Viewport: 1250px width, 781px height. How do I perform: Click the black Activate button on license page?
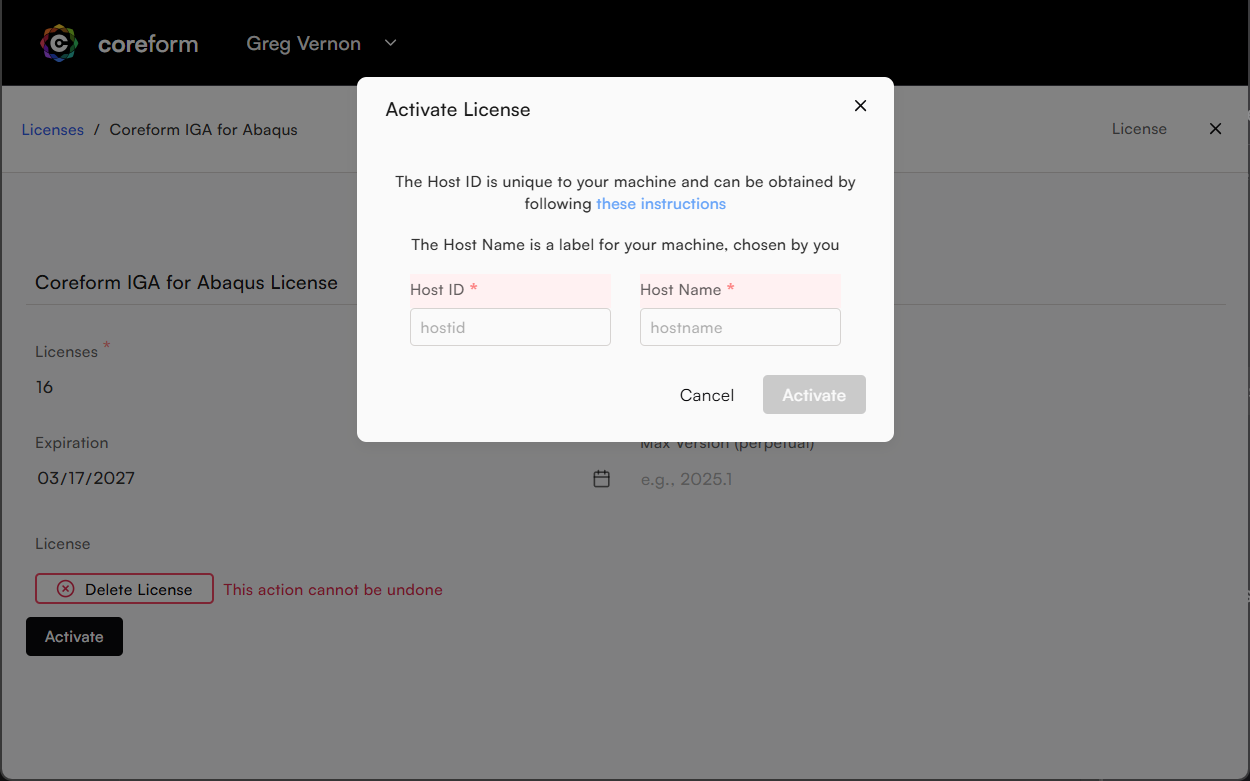point(74,637)
